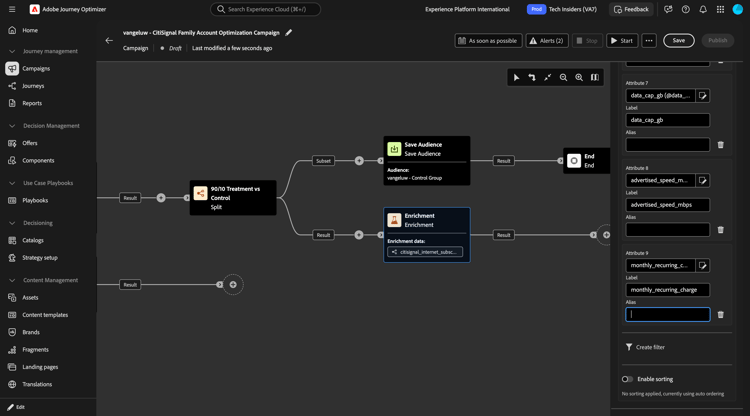Go back with the left arrow

point(109,41)
